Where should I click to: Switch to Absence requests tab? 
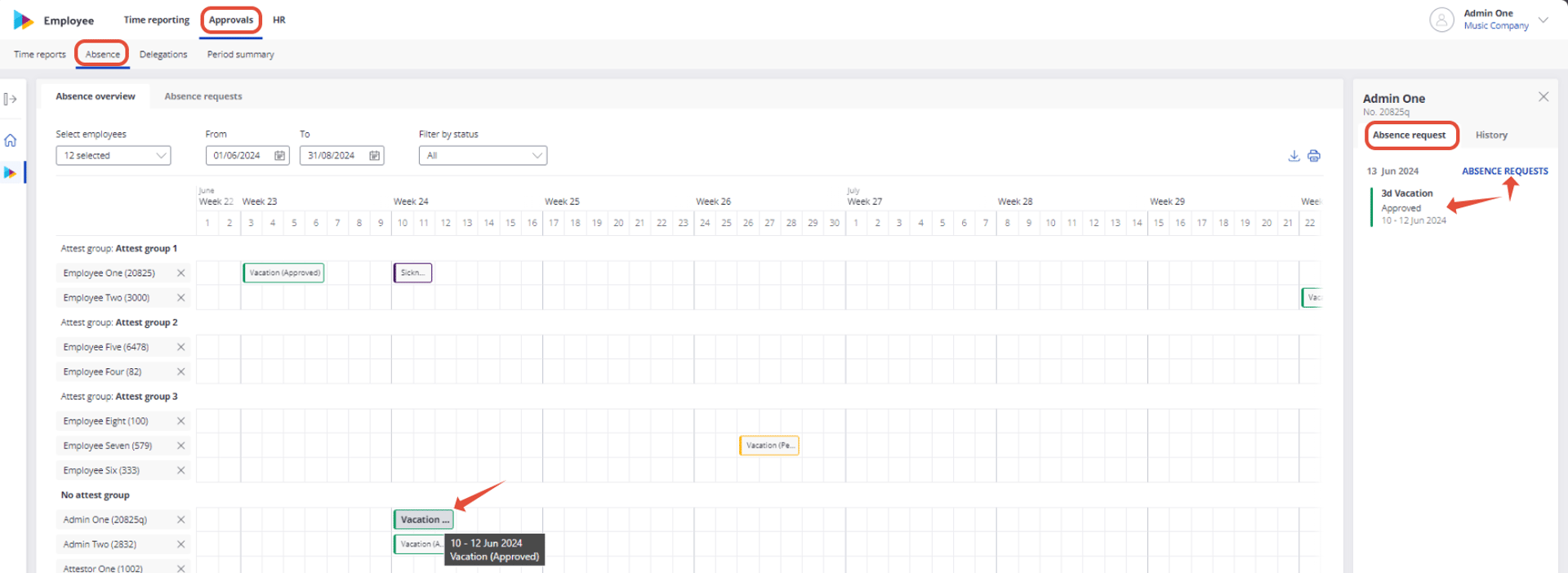point(203,96)
